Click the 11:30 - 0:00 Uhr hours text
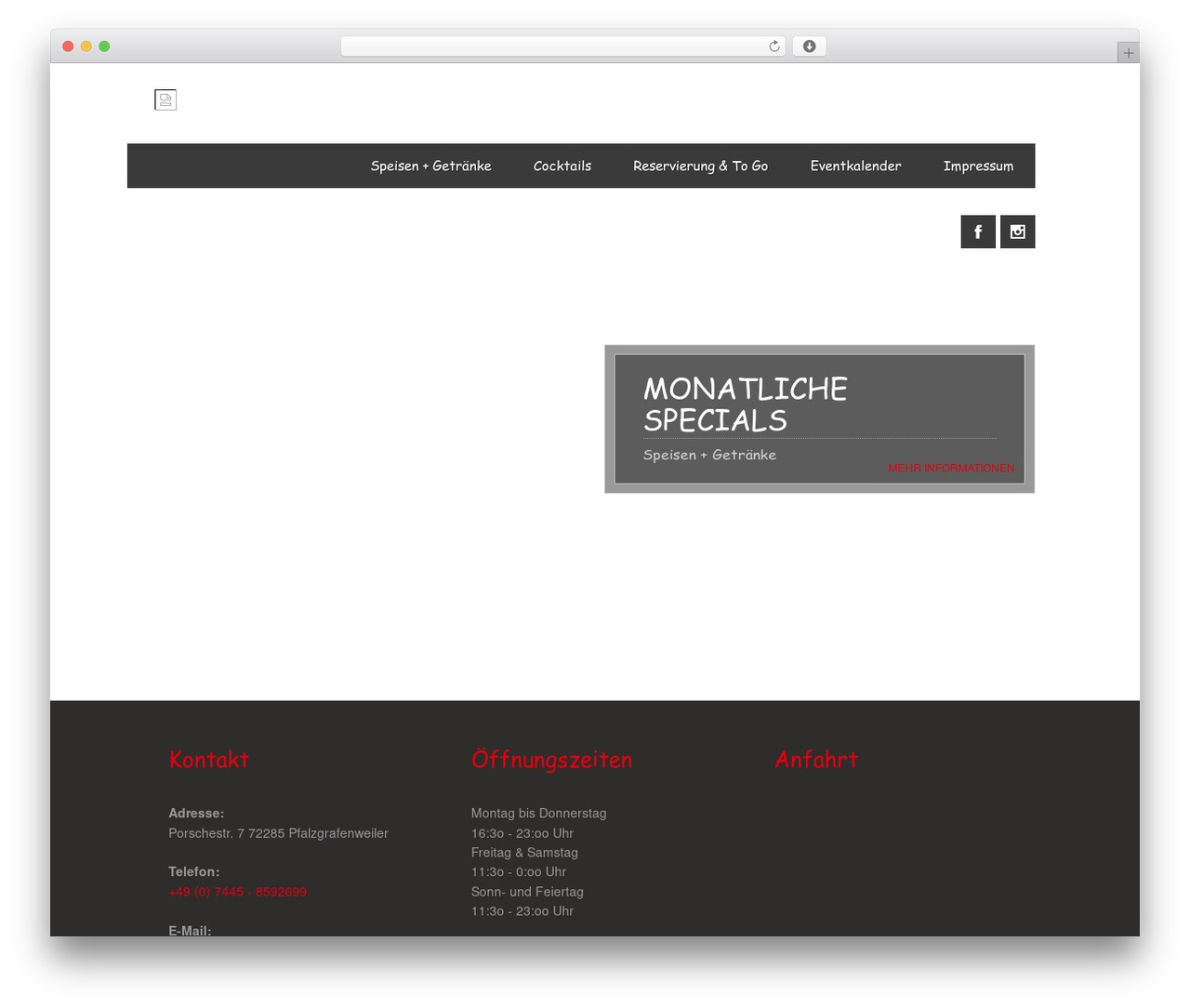Image resolution: width=1190 pixels, height=1008 pixels. (x=519, y=872)
